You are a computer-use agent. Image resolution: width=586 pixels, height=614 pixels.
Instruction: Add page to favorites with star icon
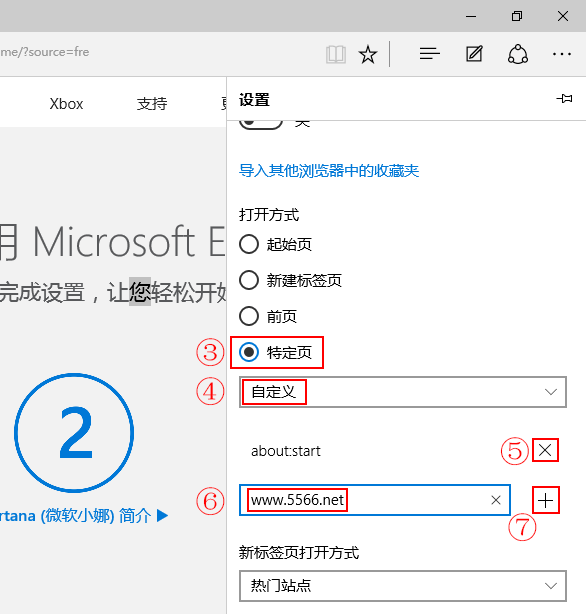click(368, 54)
